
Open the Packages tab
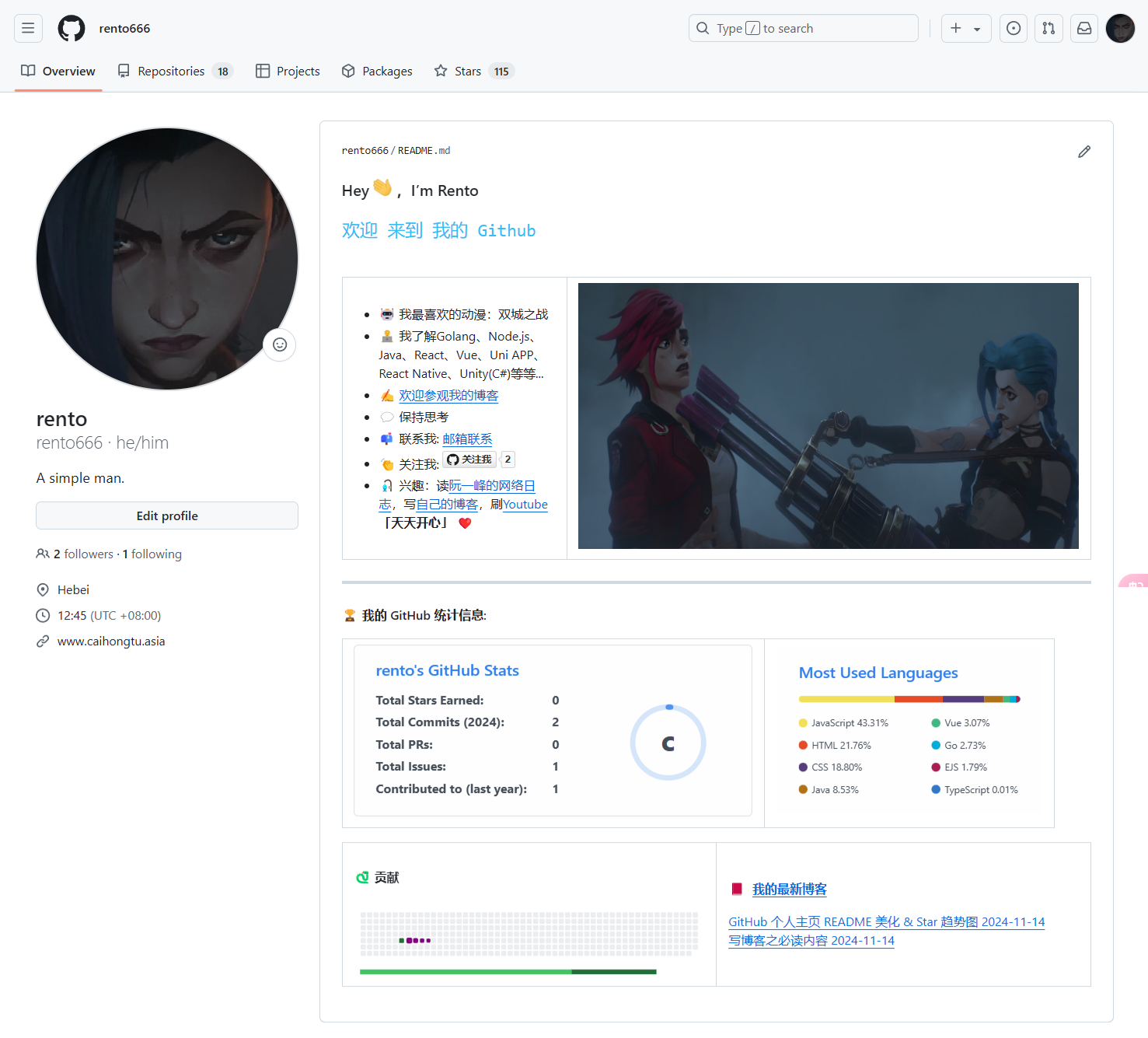click(x=377, y=71)
